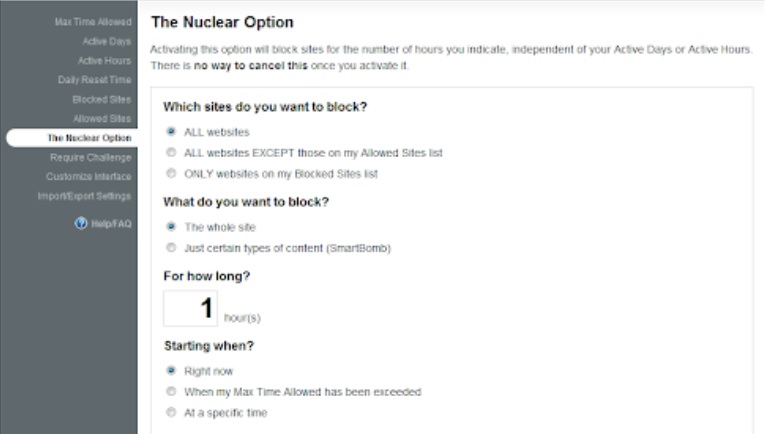The width and height of the screenshot is (765, 434).
Task: Click the Help/FAQ question mark icon
Action: [81, 223]
